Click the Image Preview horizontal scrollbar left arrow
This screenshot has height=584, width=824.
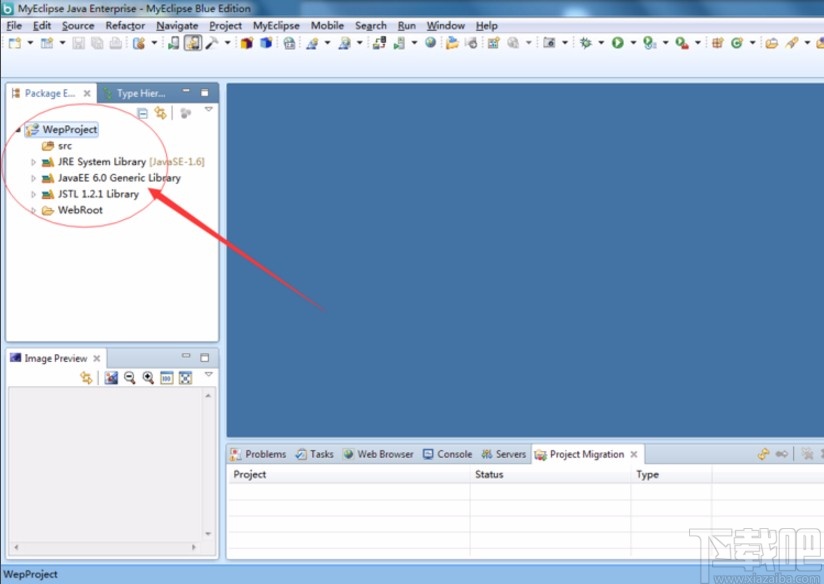click(16, 548)
